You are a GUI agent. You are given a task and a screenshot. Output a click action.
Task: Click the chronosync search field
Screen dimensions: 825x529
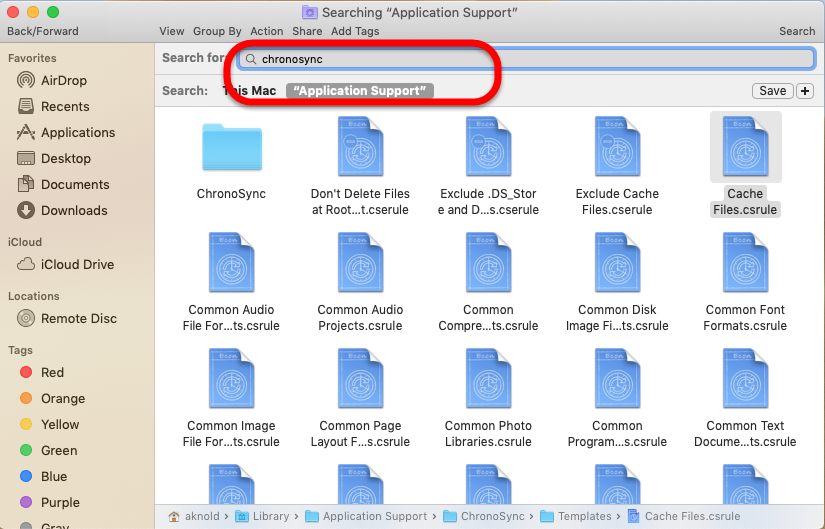point(530,59)
